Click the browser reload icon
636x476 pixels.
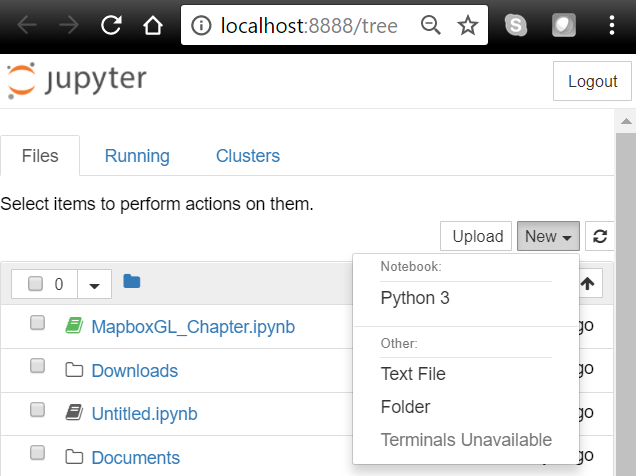coord(112,26)
